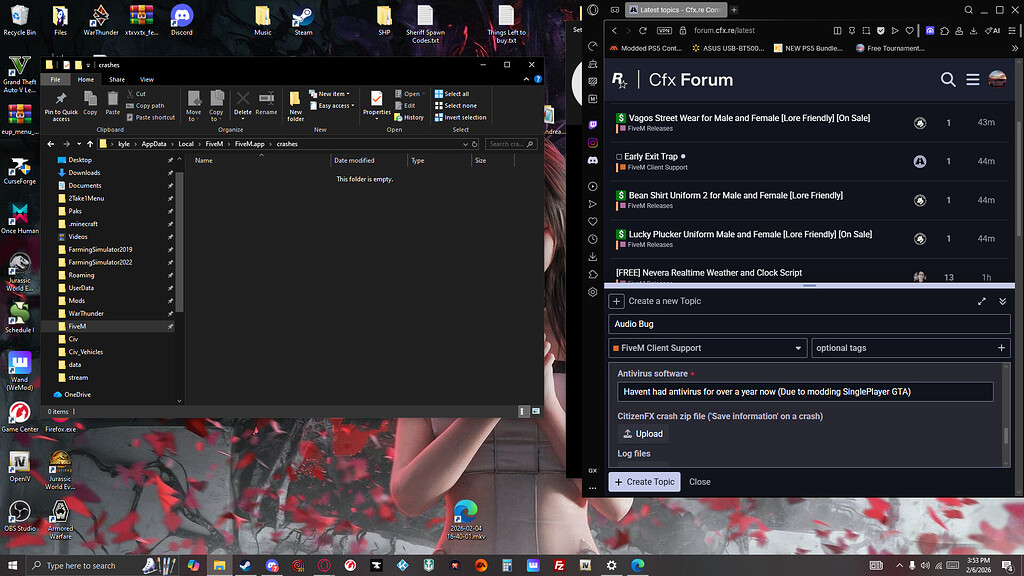
Task: Click Close beside Create Topic
Action: [699, 482]
